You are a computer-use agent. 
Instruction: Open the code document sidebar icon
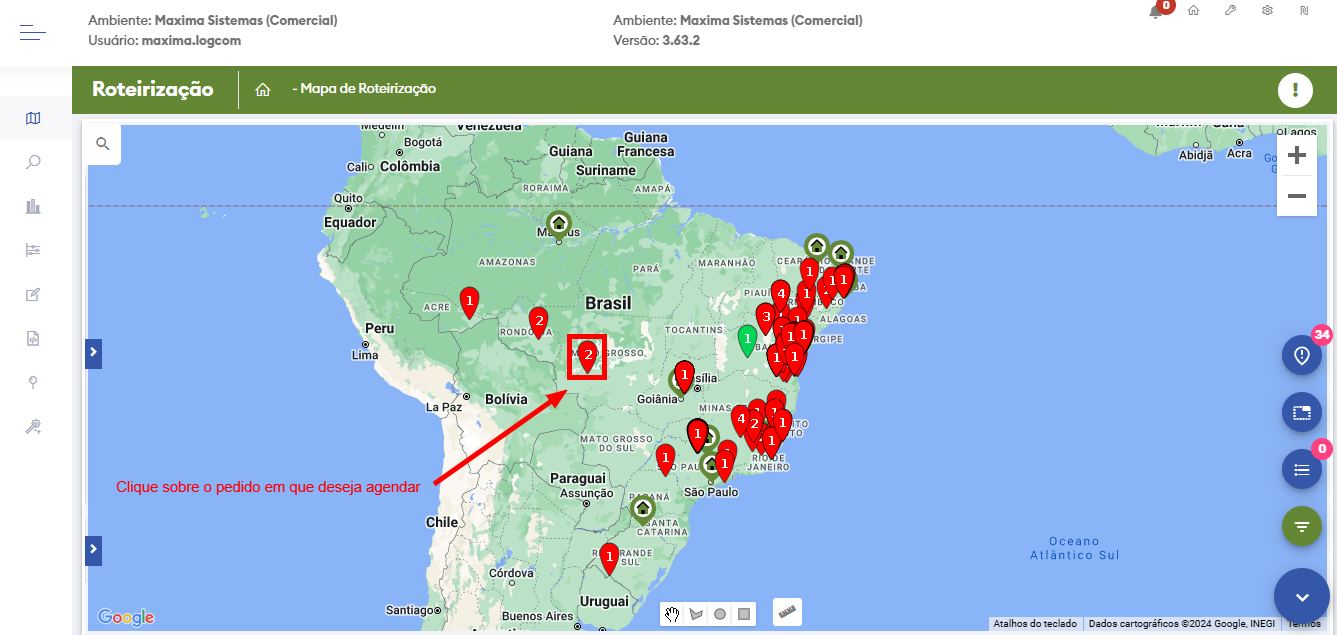33,338
